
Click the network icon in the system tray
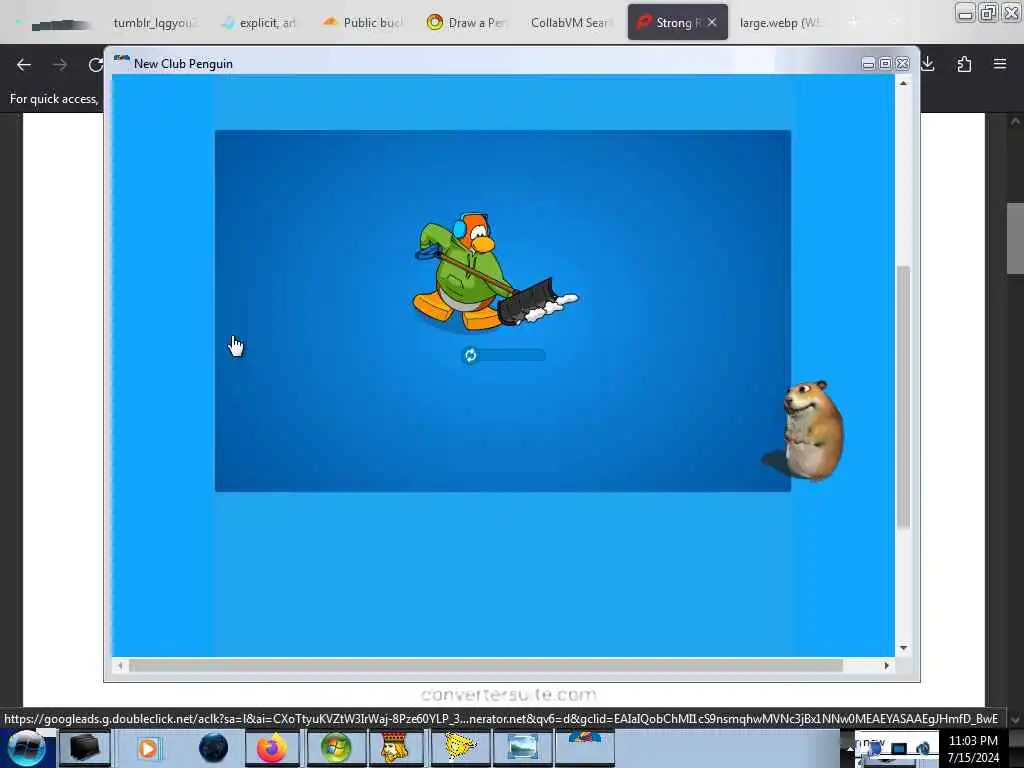[x=899, y=748]
